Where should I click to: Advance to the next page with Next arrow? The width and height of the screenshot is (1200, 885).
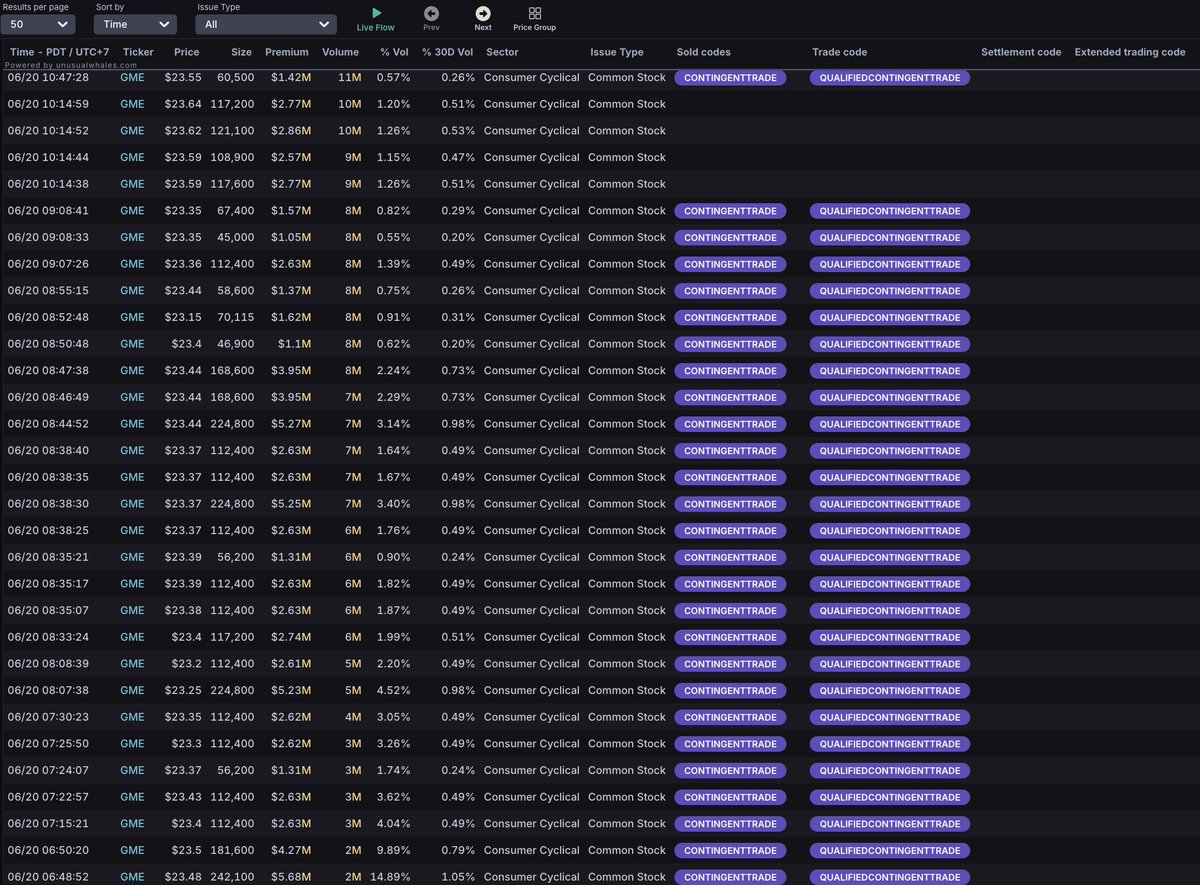(x=483, y=16)
